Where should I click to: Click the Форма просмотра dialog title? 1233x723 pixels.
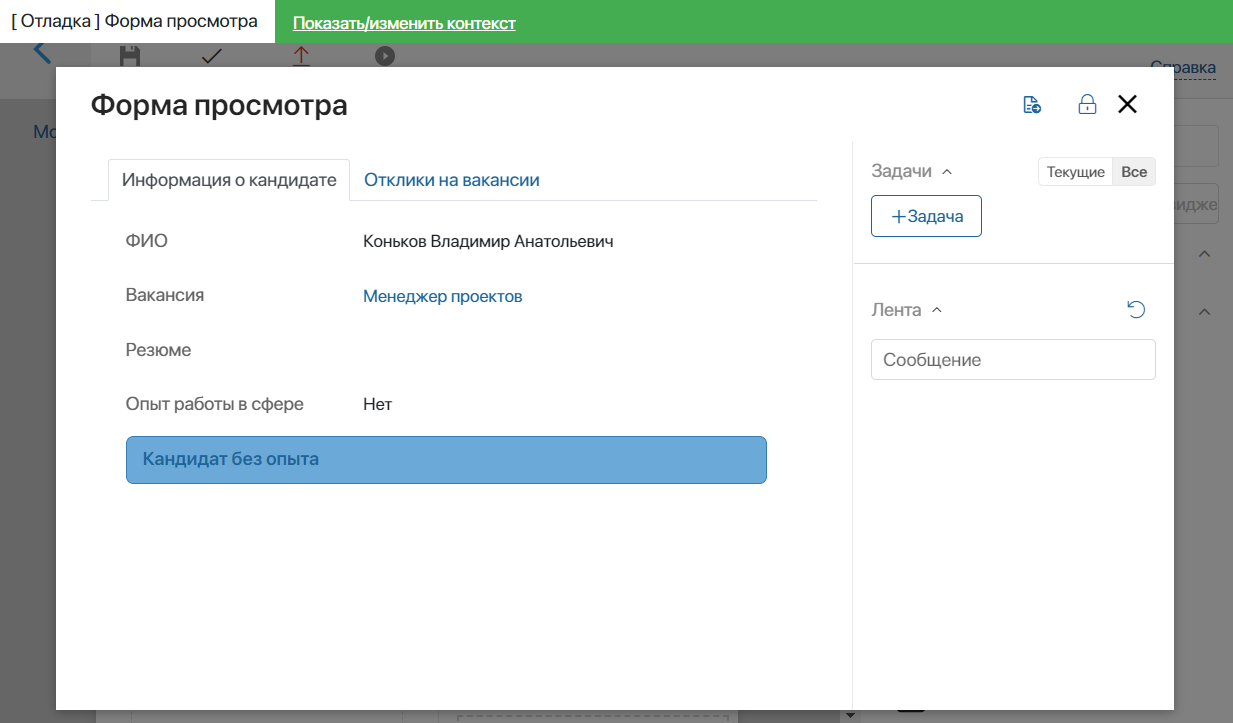pyautogui.click(x=219, y=105)
